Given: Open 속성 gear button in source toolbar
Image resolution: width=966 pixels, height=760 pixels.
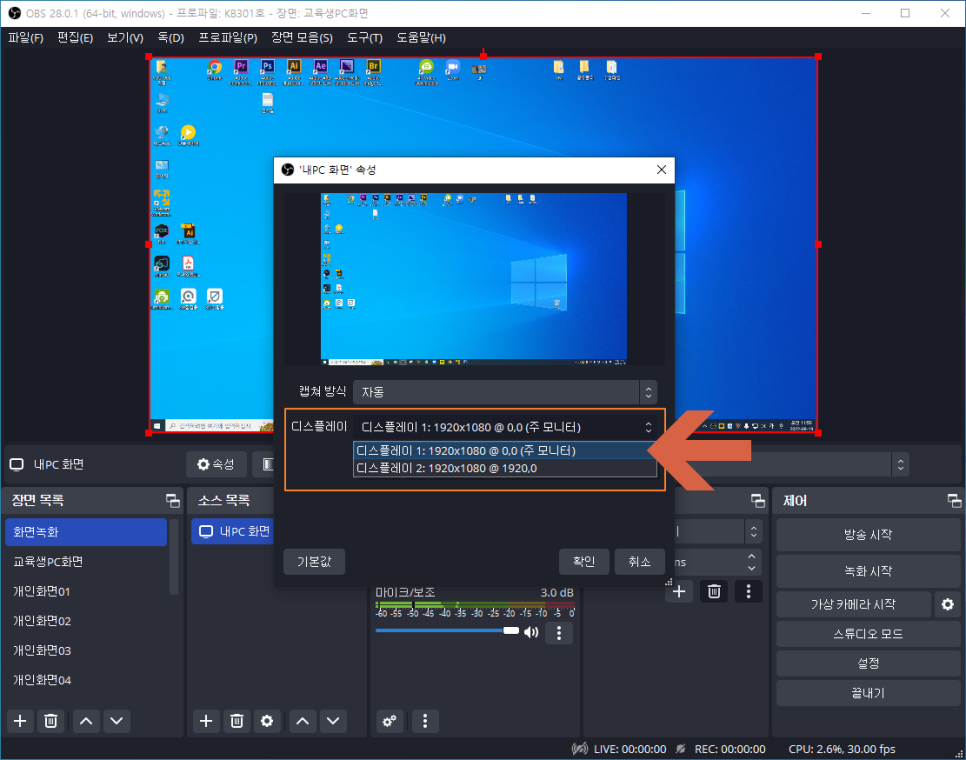Looking at the screenshot, I should click(216, 464).
